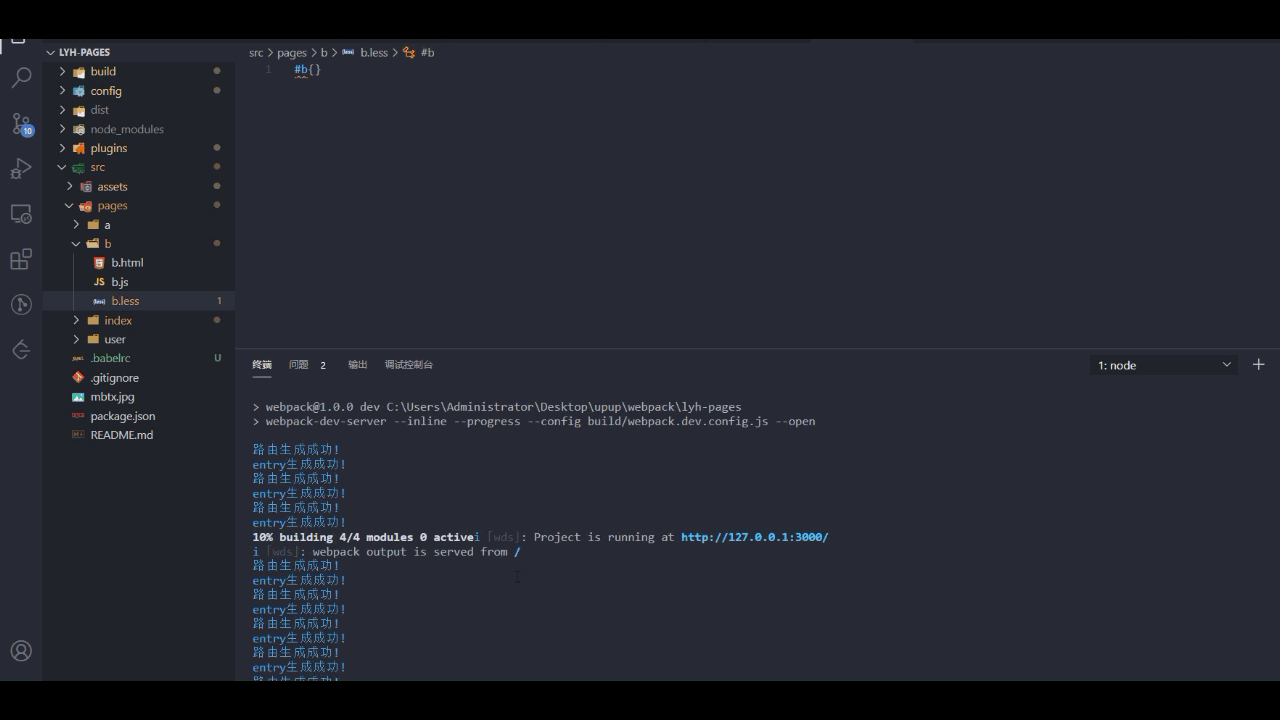Open the Search view in the activity bar
This screenshot has height=720, width=1280.
coord(21,77)
